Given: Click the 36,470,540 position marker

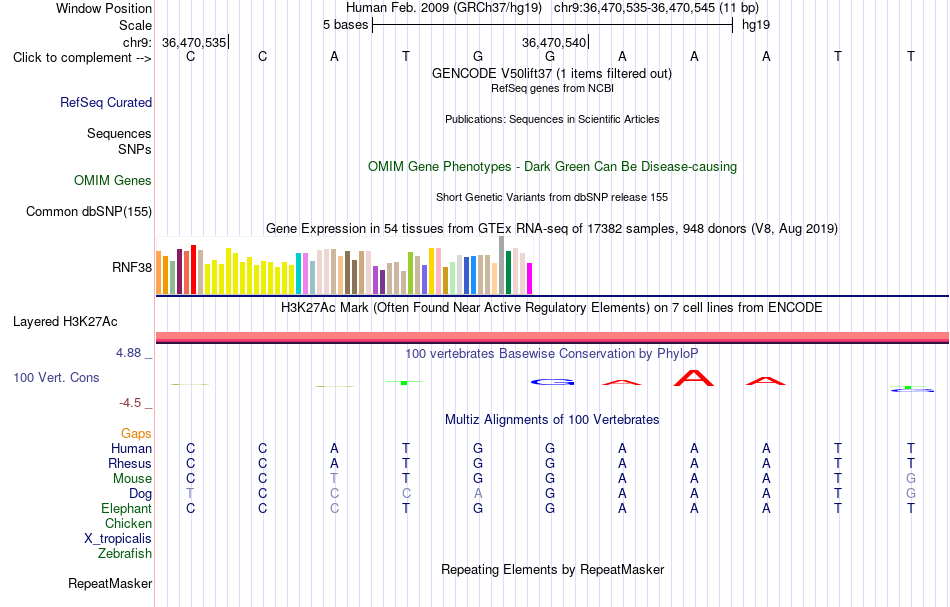Looking at the screenshot, I should click(554, 42).
